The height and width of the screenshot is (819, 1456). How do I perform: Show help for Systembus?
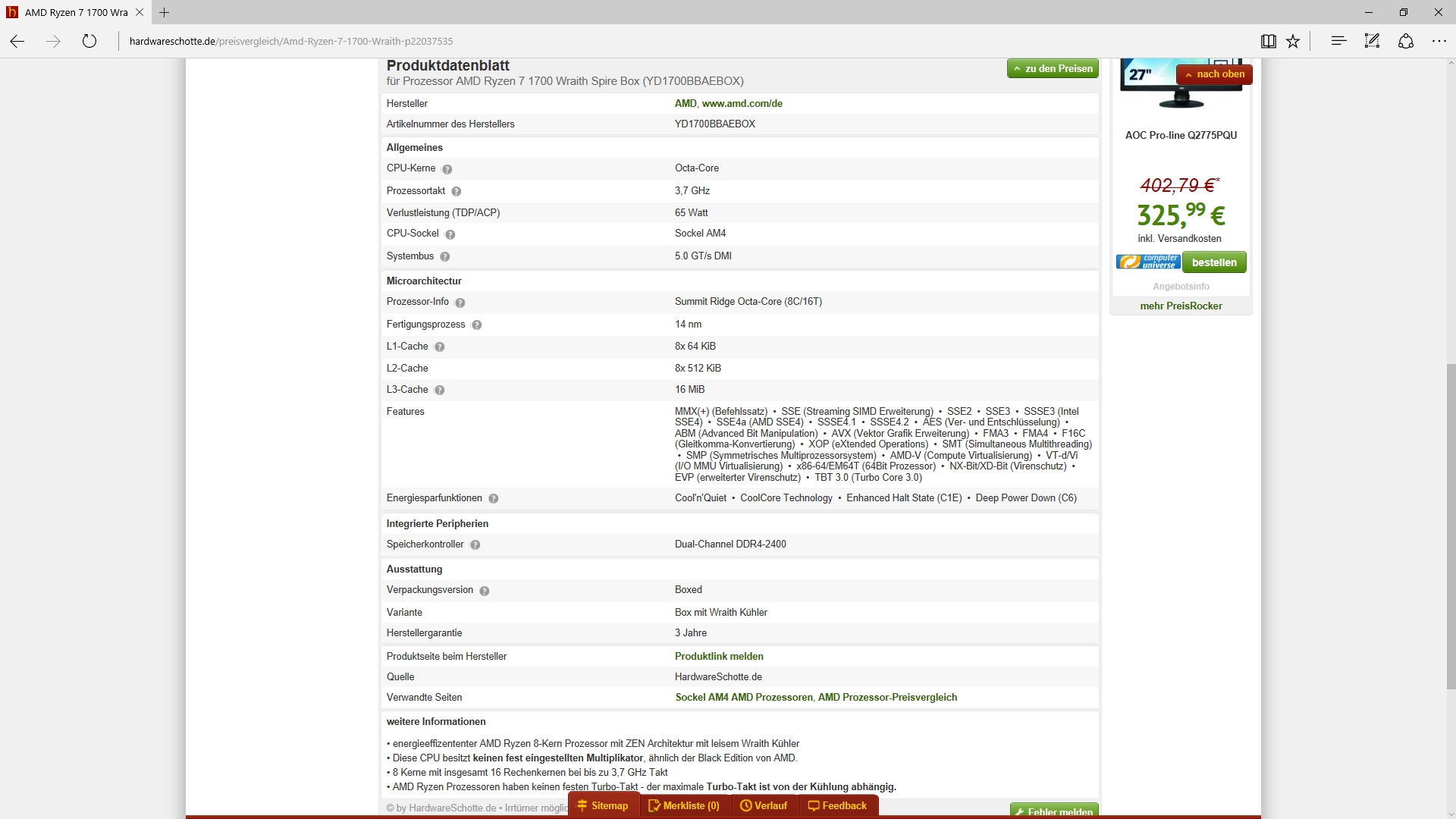click(x=444, y=257)
